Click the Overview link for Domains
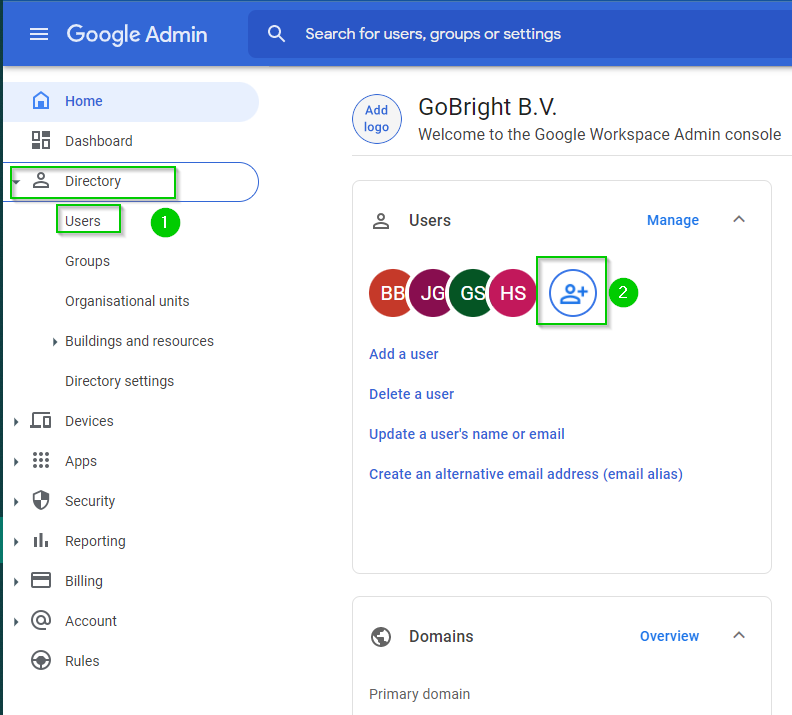Screen dimensions: 792x715 click(x=669, y=636)
